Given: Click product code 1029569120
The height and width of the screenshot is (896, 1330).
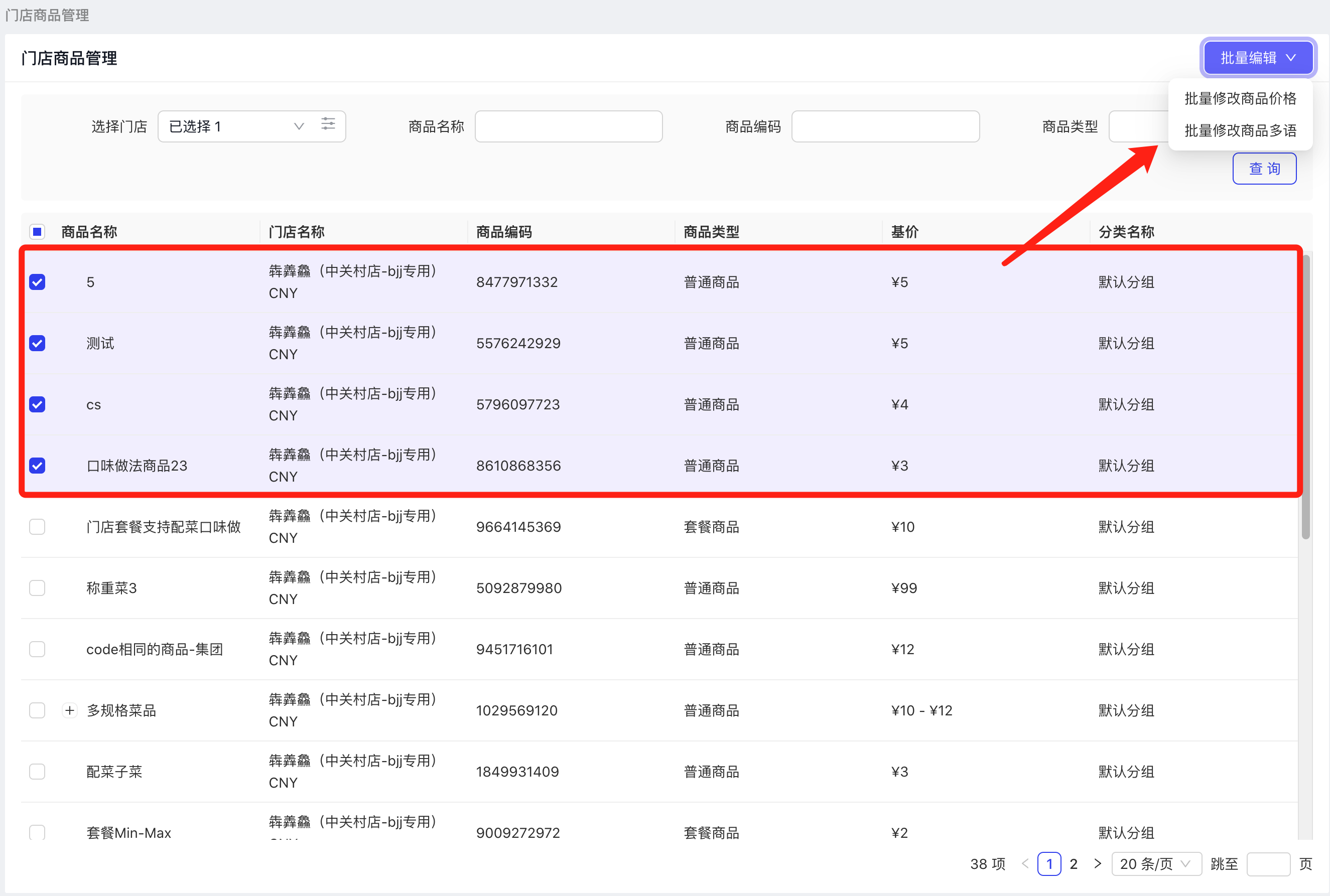Looking at the screenshot, I should click(x=516, y=710).
